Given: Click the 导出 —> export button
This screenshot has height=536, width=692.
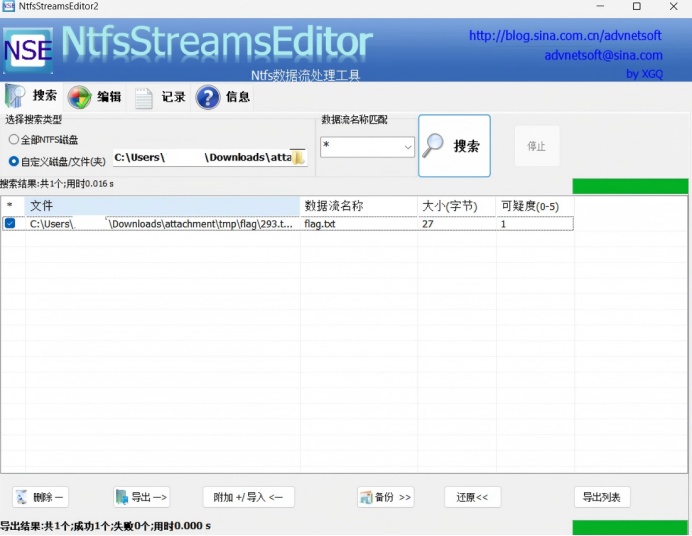Looking at the screenshot, I should 142,498.
